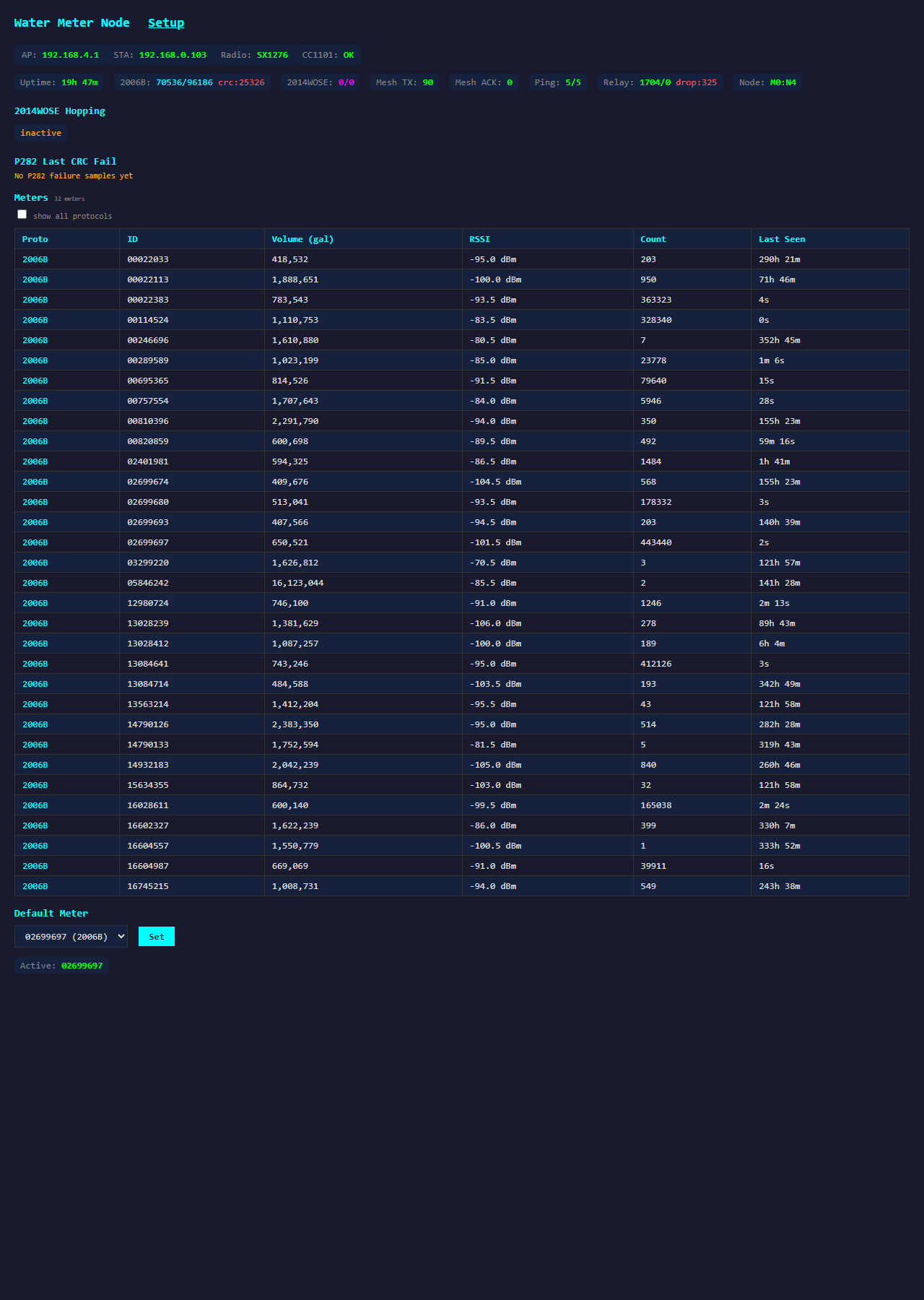The image size is (924, 1300).
Task: Click last seen value 333h 52m
Action: pos(780,846)
